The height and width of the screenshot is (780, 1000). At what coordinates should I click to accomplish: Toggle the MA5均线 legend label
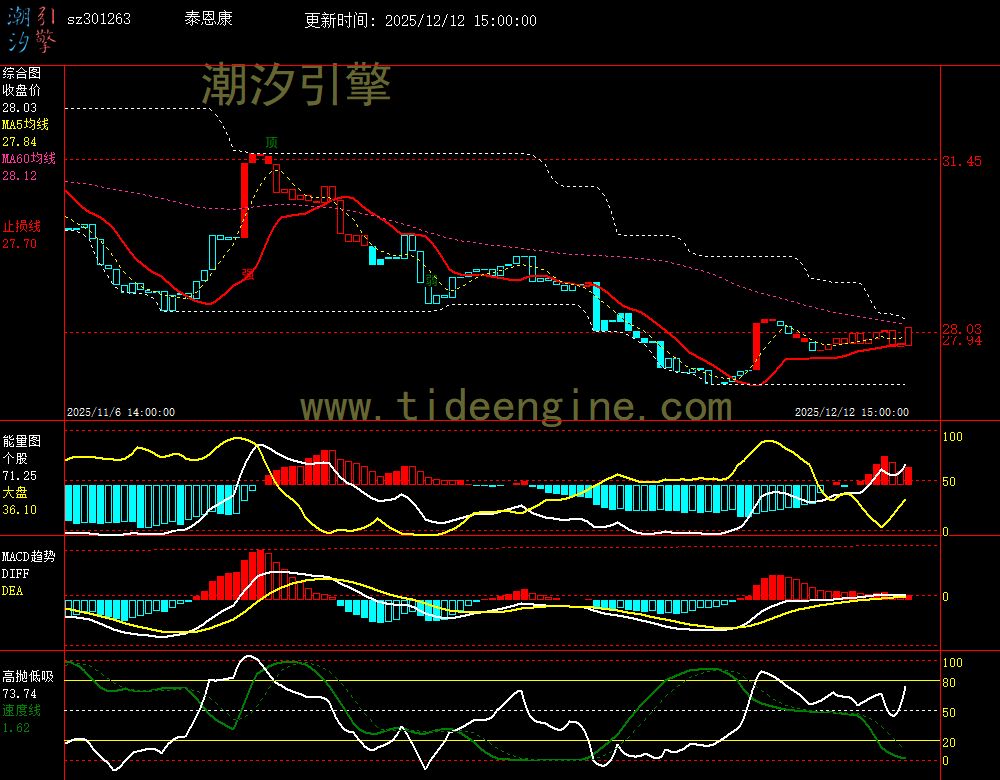[x=25, y=124]
